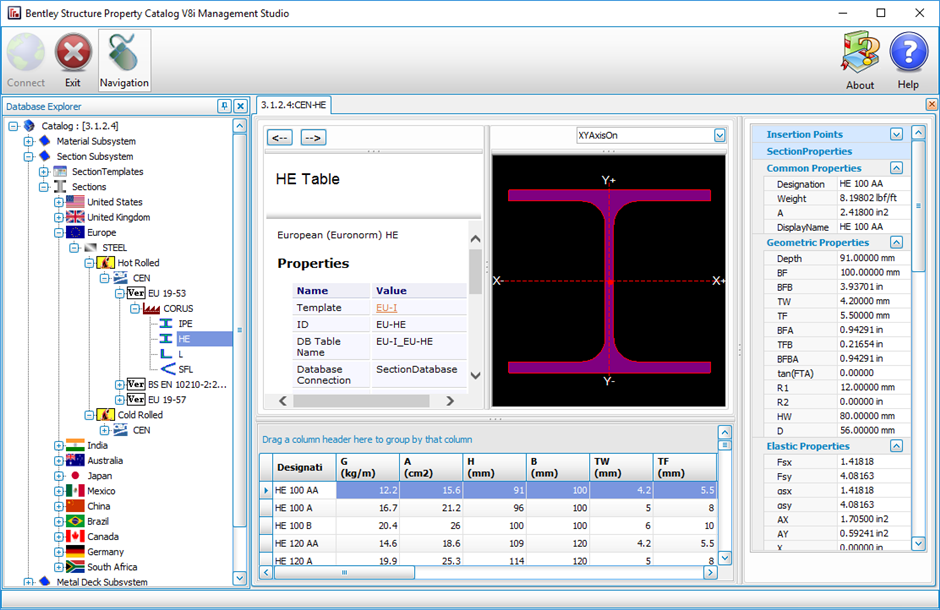Image resolution: width=940 pixels, height=610 pixels.
Task: Open Help with the blue question icon
Action: click(908, 52)
